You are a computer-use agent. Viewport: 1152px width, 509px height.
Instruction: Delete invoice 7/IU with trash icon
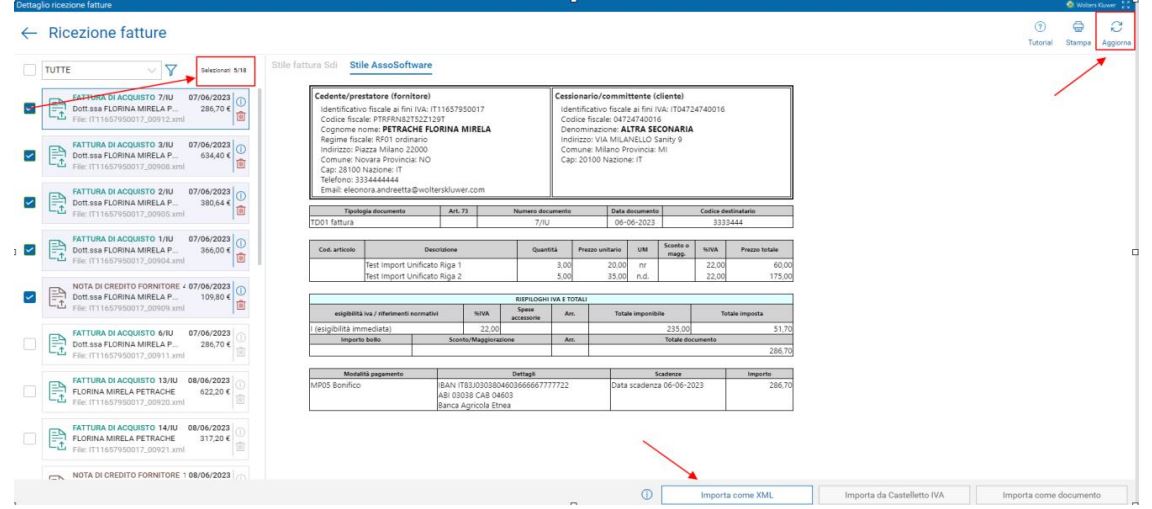[x=240, y=116]
